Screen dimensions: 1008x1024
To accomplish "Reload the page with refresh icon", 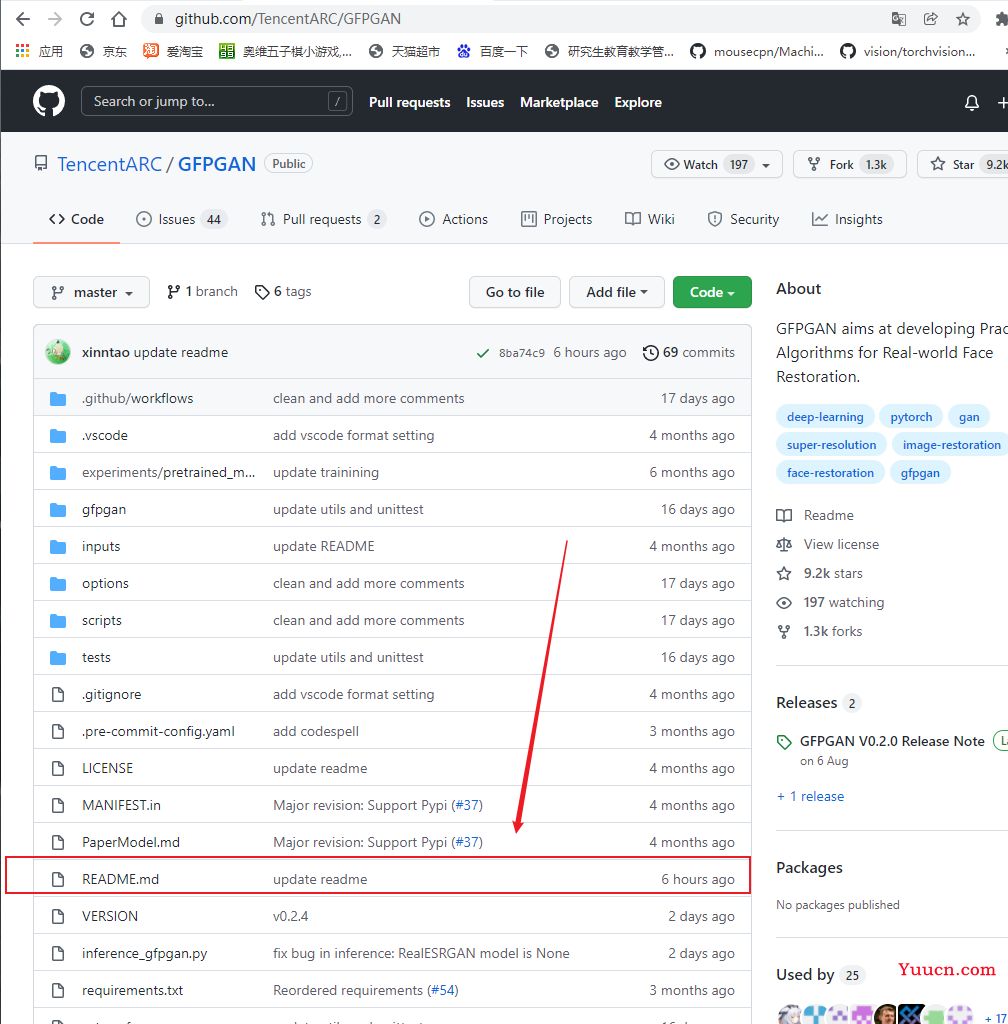I will pos(87,19).
